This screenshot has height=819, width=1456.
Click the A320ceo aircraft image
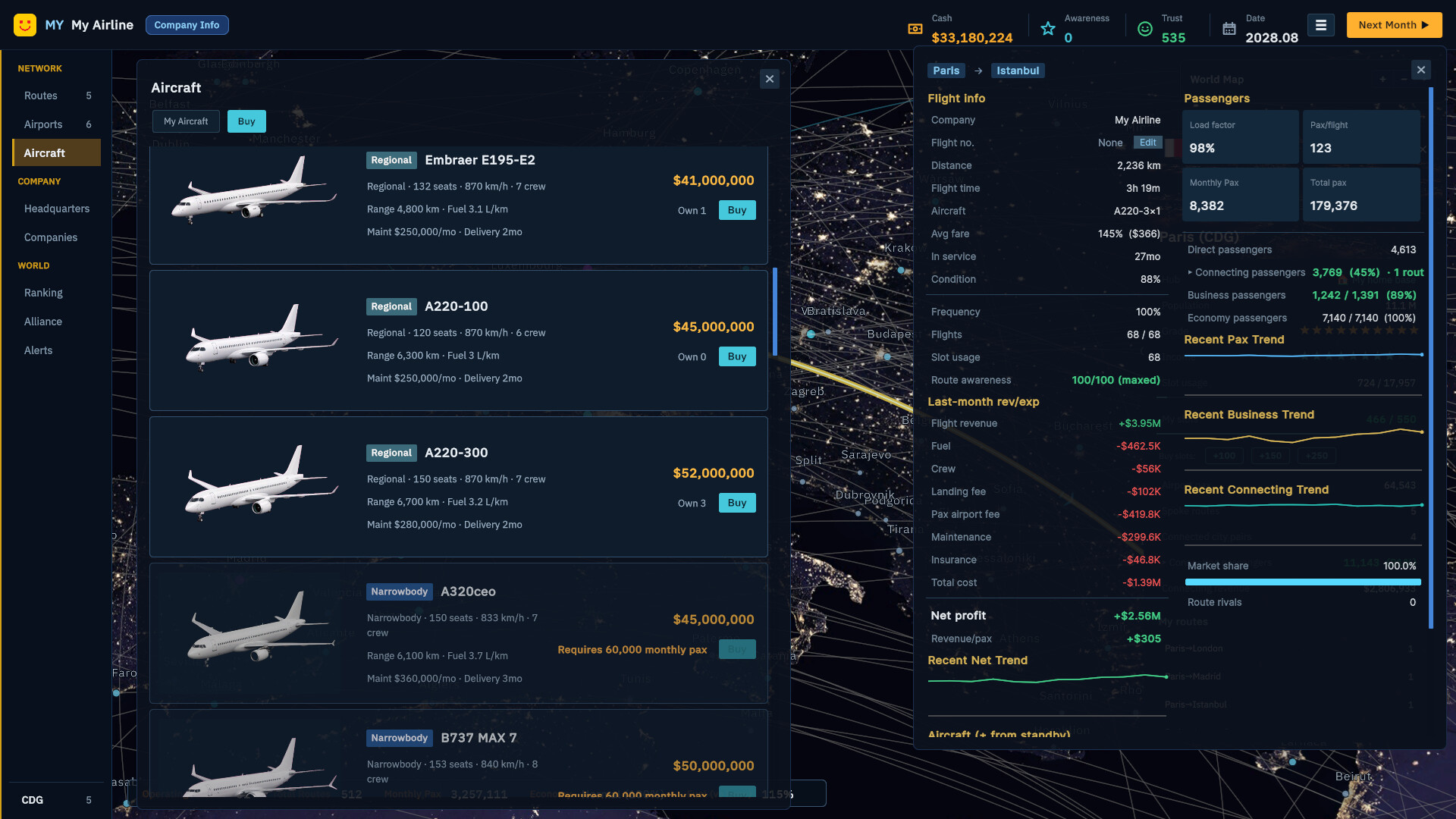(x=262, y=627)
